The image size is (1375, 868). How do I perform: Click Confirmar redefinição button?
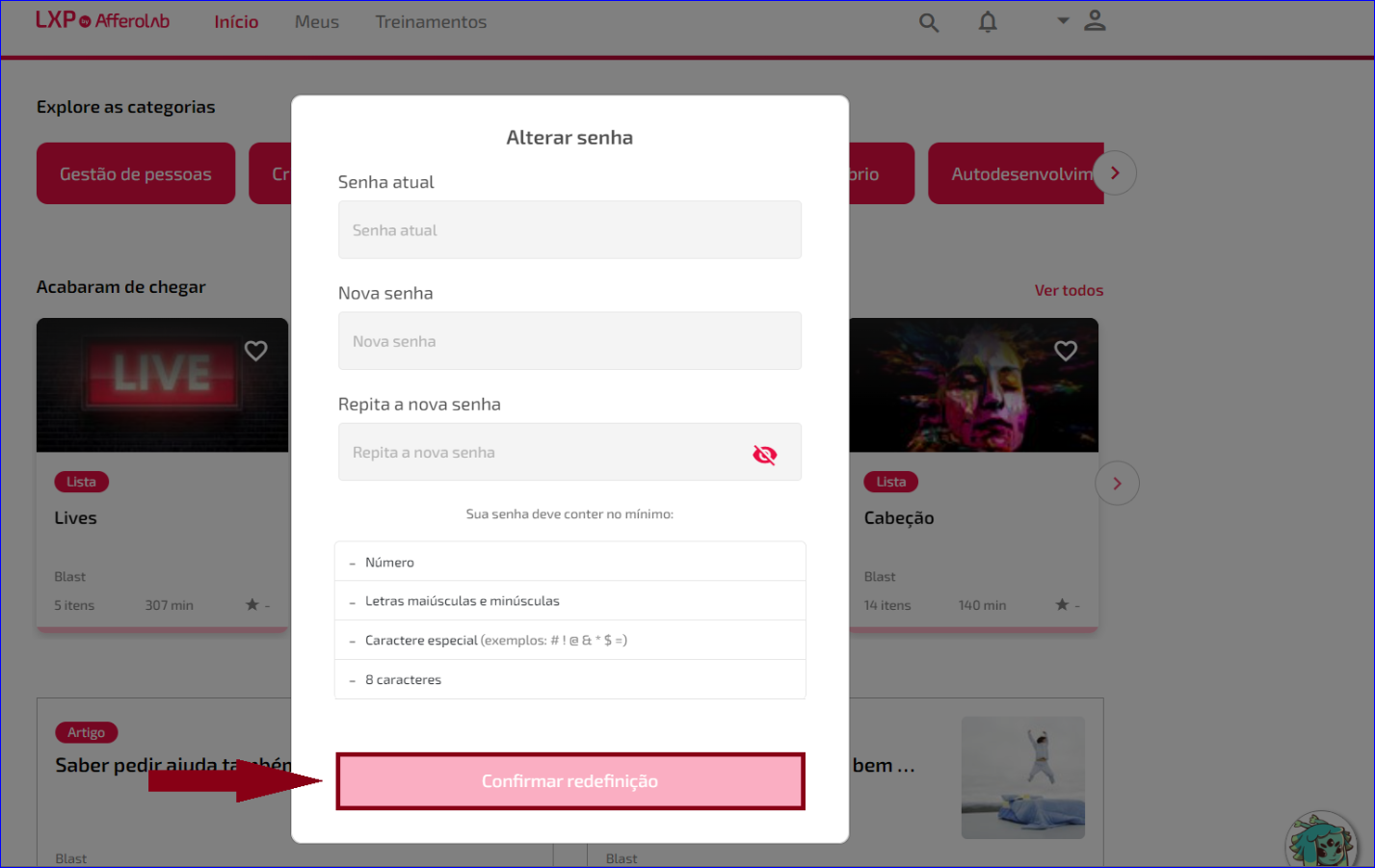click(570, 781)
